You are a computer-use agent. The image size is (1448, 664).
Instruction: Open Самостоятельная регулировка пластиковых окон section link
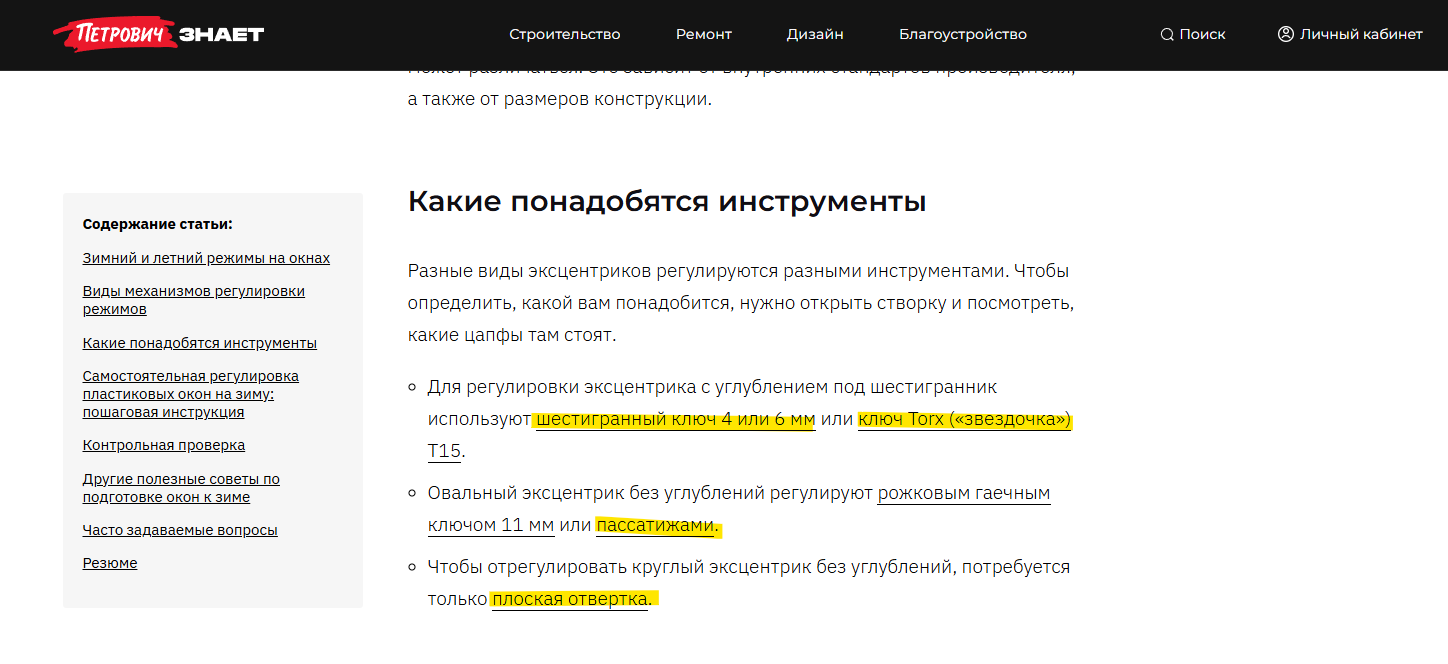click(191, 394)
